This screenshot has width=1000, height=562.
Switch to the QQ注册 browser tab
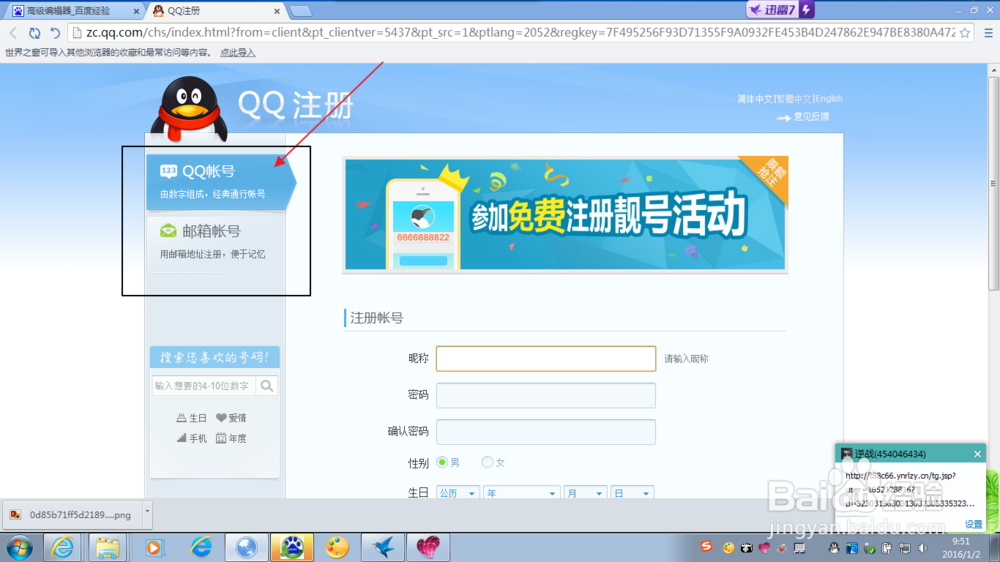point(212,11)
